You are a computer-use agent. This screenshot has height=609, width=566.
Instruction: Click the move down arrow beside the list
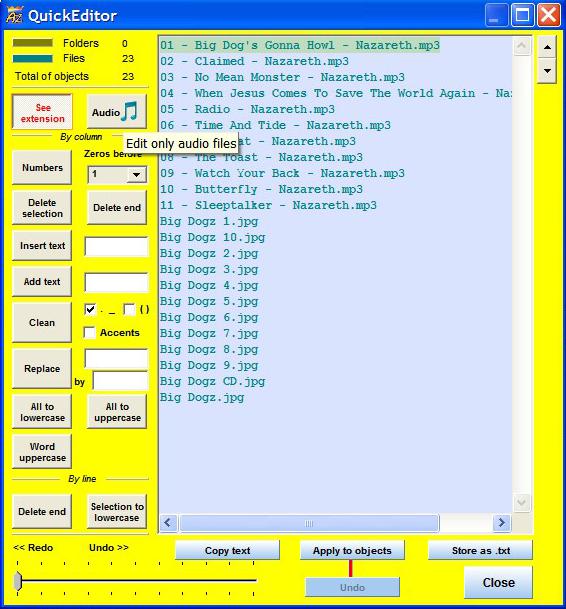coord(547,71)
